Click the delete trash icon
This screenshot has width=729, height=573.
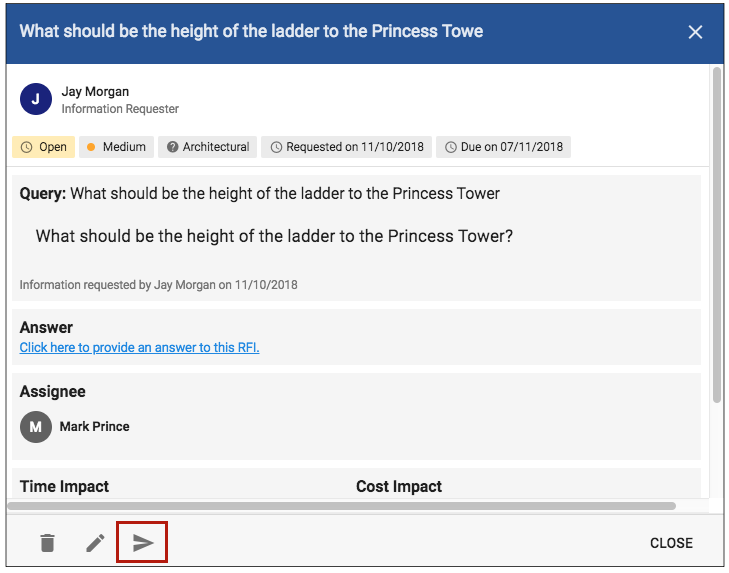[x=47, y=543]
